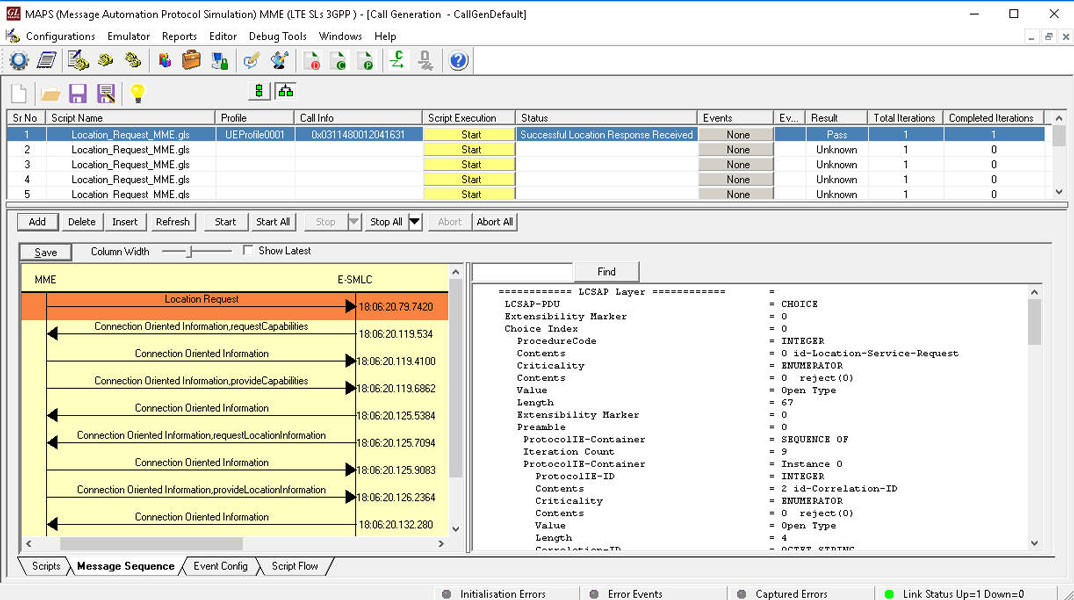Click the yellow Start cell in script row 2
The image size is (1074, 600).
[x=469, y=149]
